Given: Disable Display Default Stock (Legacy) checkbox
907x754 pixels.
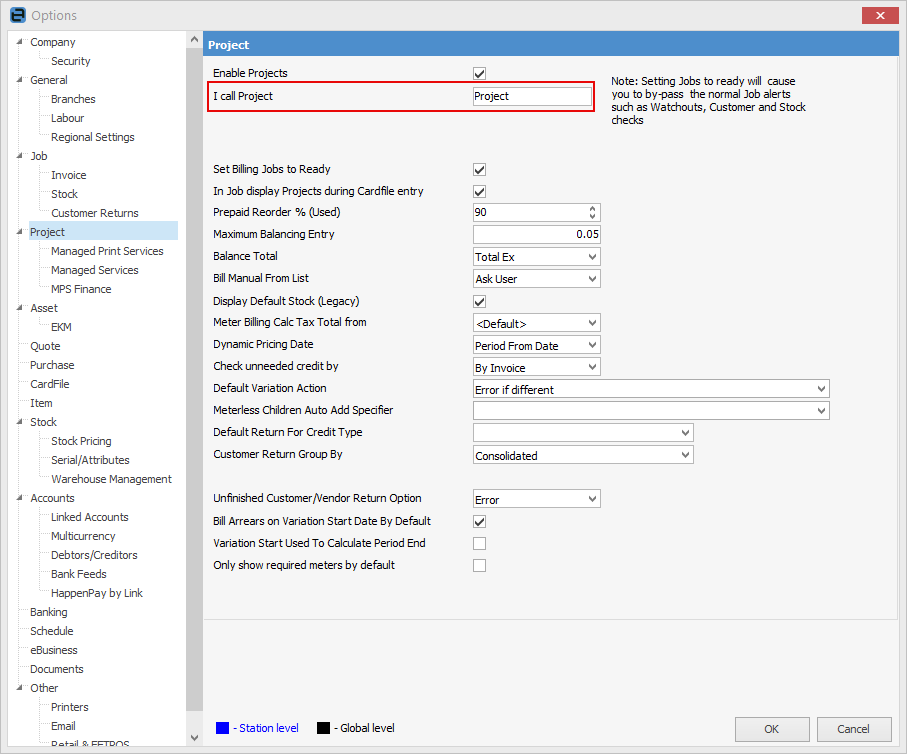Looking at the screenshot, I should (x=480, y=301).
